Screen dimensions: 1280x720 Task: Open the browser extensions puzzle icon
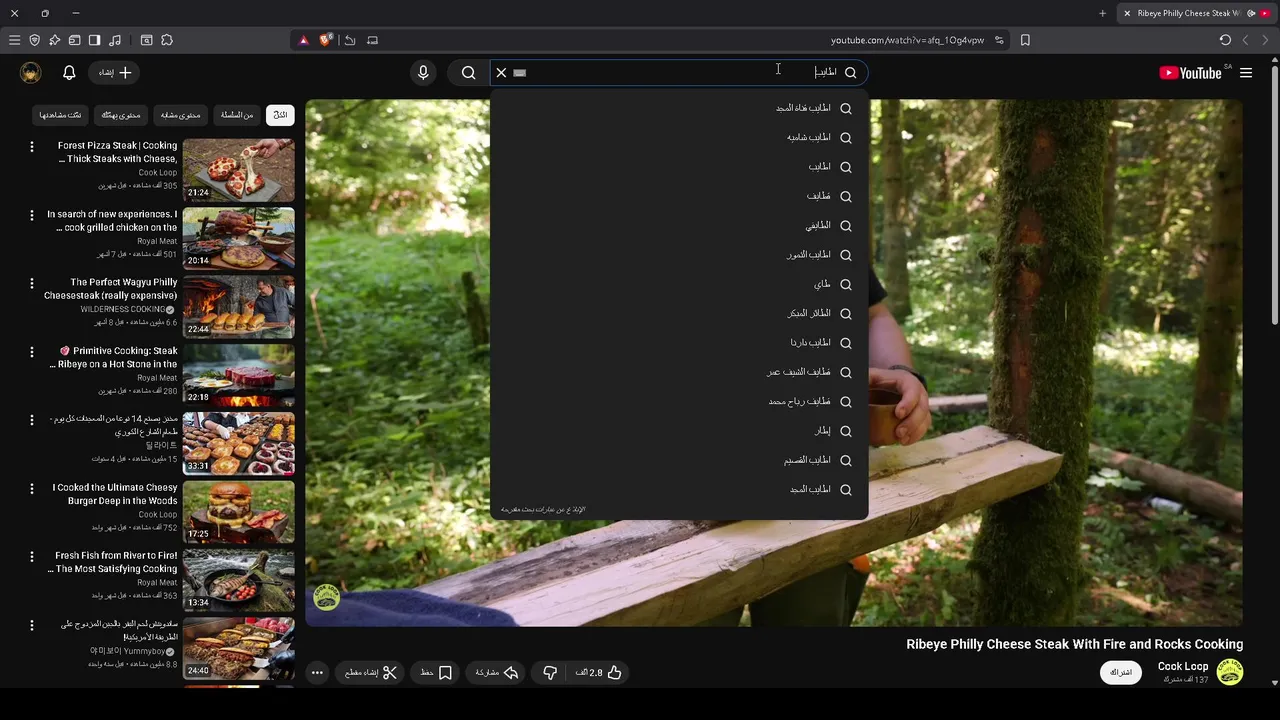167,40
